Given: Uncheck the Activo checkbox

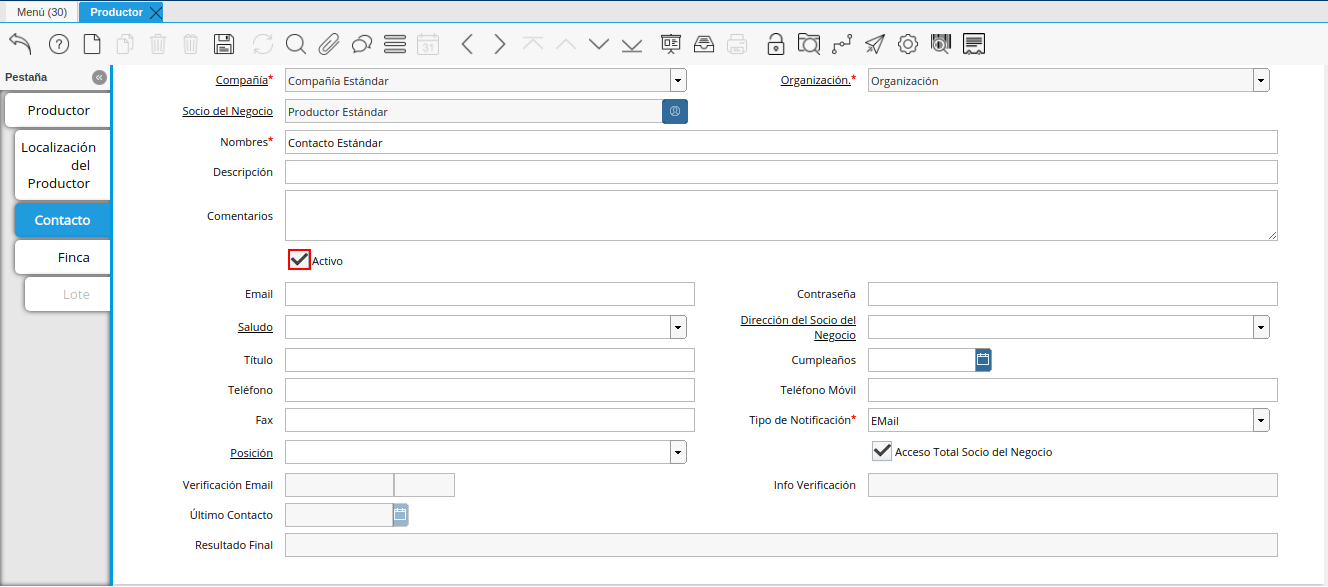Looking at the screenshot, I should coord(299,260).
